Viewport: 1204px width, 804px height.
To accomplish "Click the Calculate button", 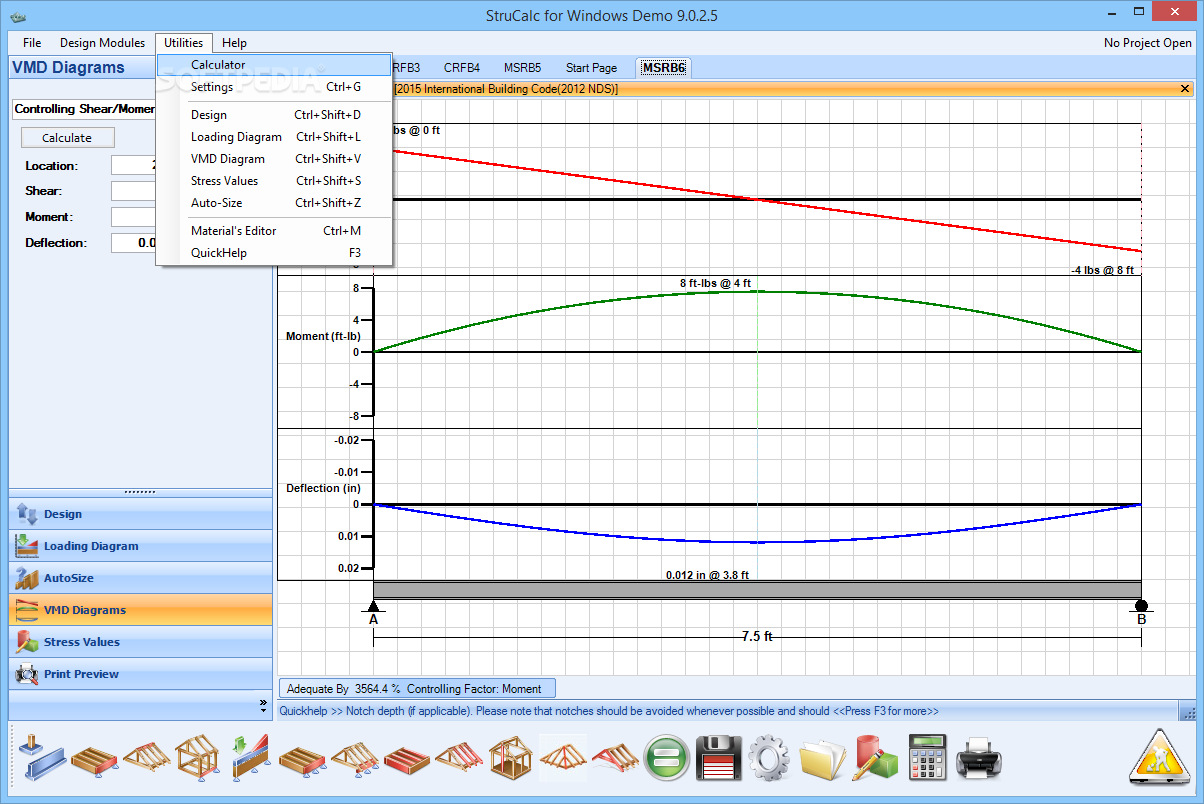I will (x=67, y=138).
